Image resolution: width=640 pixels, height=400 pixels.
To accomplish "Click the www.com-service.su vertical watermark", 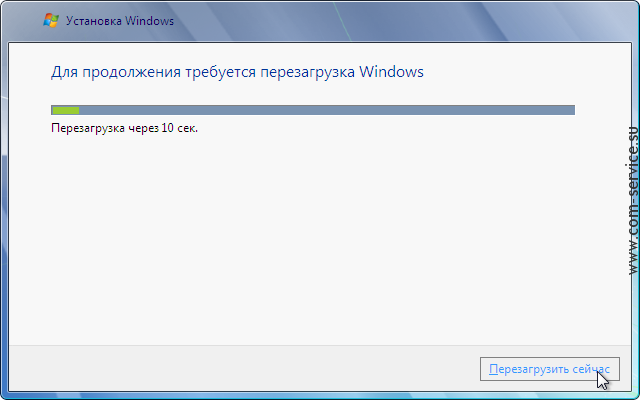I will pos(632,200).
